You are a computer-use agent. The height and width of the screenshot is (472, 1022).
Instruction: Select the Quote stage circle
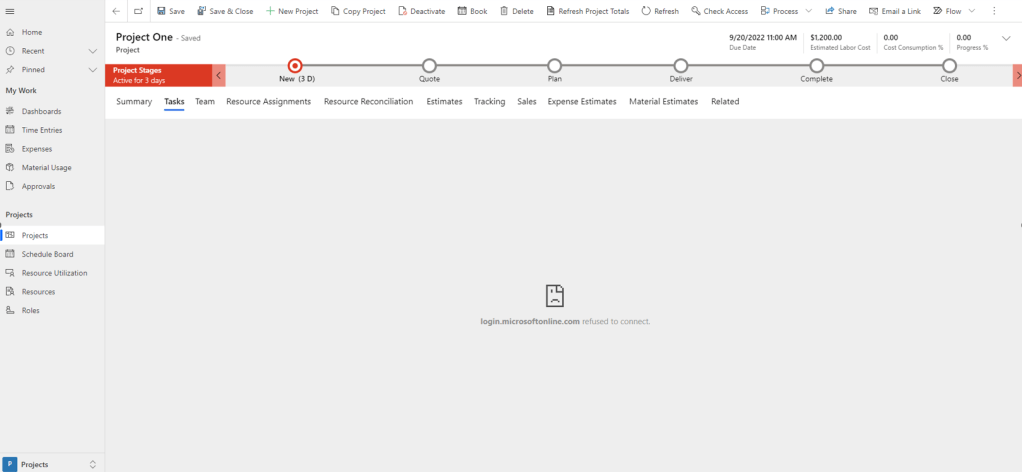pyautogui.click(x=429, y=66)
